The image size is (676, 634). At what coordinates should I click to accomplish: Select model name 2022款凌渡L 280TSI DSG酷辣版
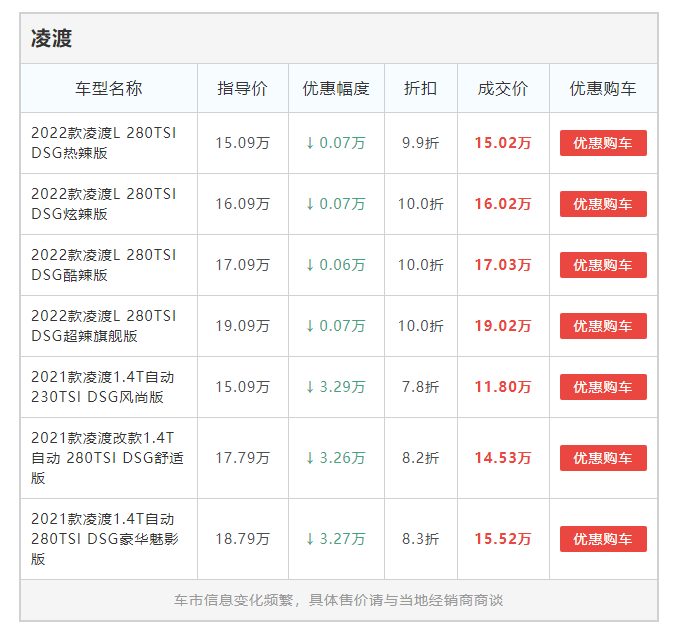tap(104, 265)
